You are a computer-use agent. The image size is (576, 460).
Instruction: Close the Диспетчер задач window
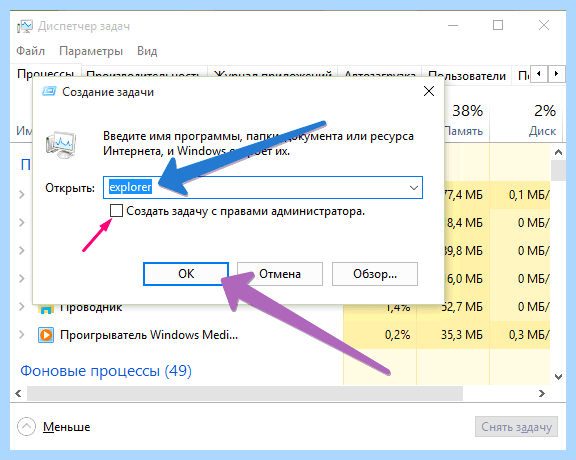pos(544,25)
